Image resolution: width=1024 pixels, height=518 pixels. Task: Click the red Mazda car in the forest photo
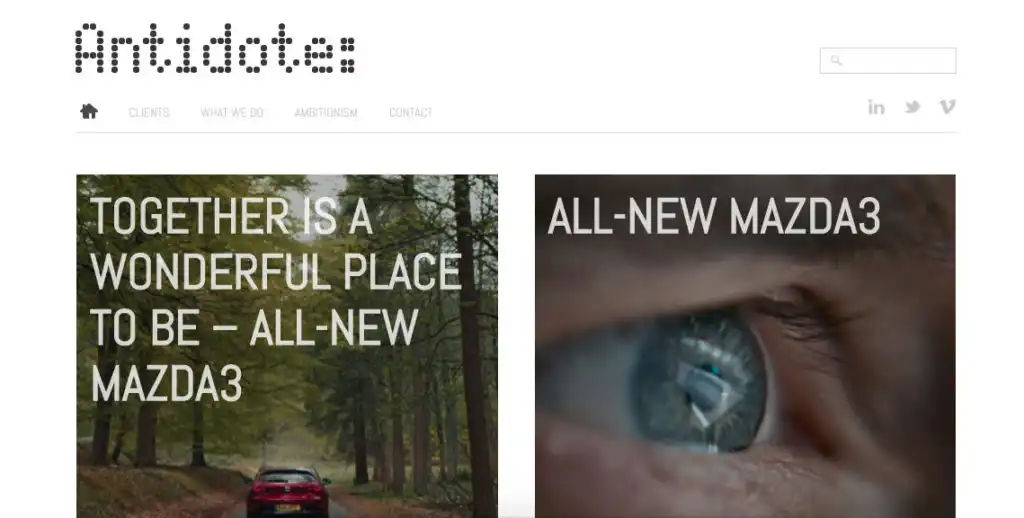(288, 492)
